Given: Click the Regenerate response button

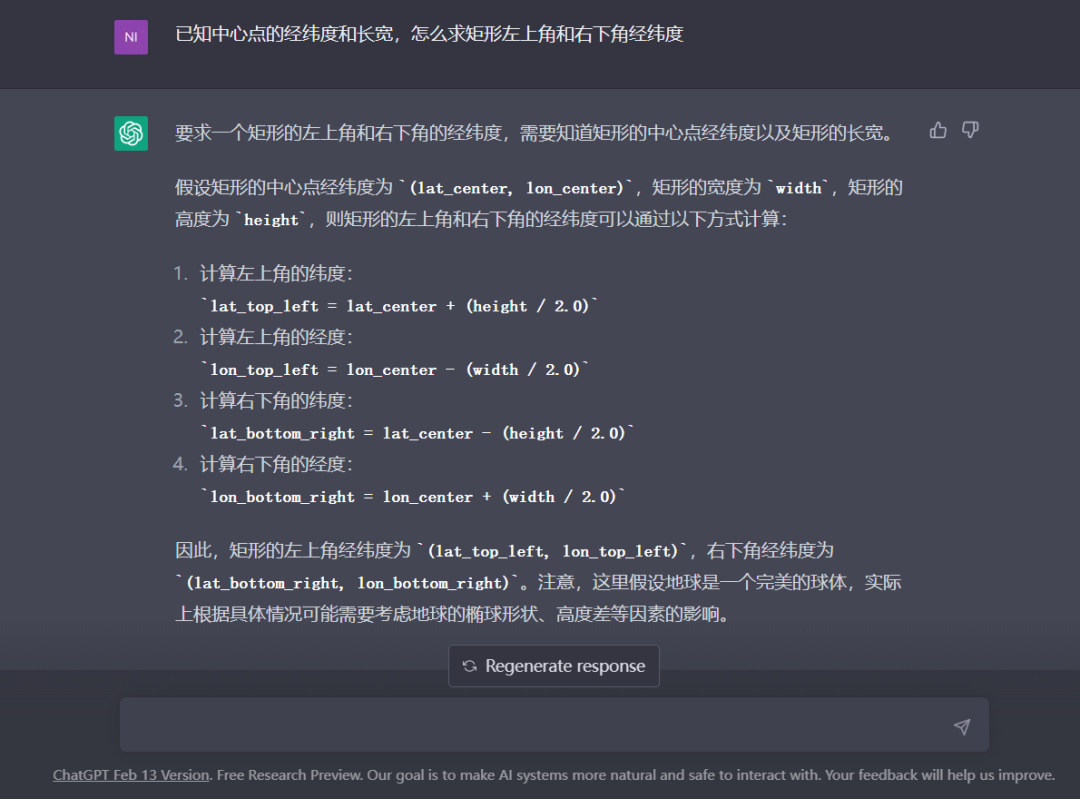Looking at the screenshot, I should point(554,666).
